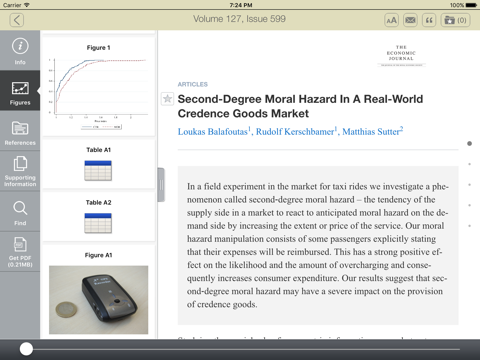Tap Get PDF (0.21MB)
The image size is (480, 360).
(x=20, y=252)
